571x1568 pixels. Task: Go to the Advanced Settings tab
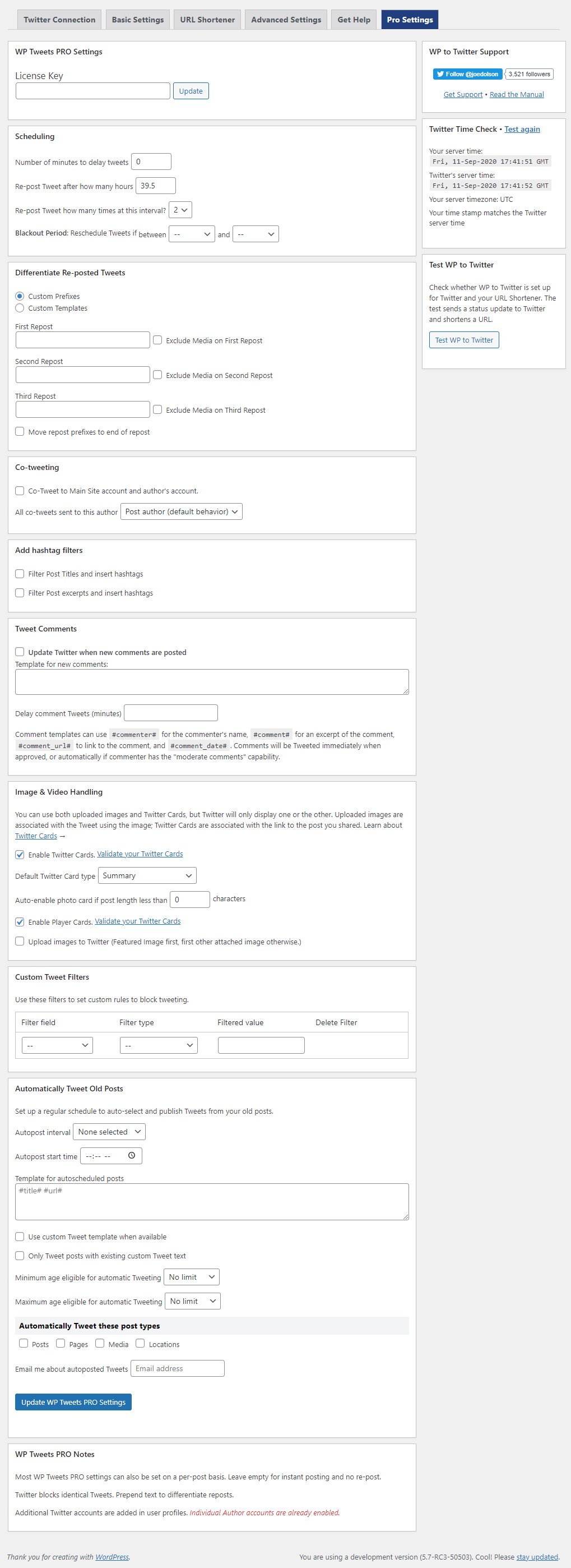tap(286, 20)
